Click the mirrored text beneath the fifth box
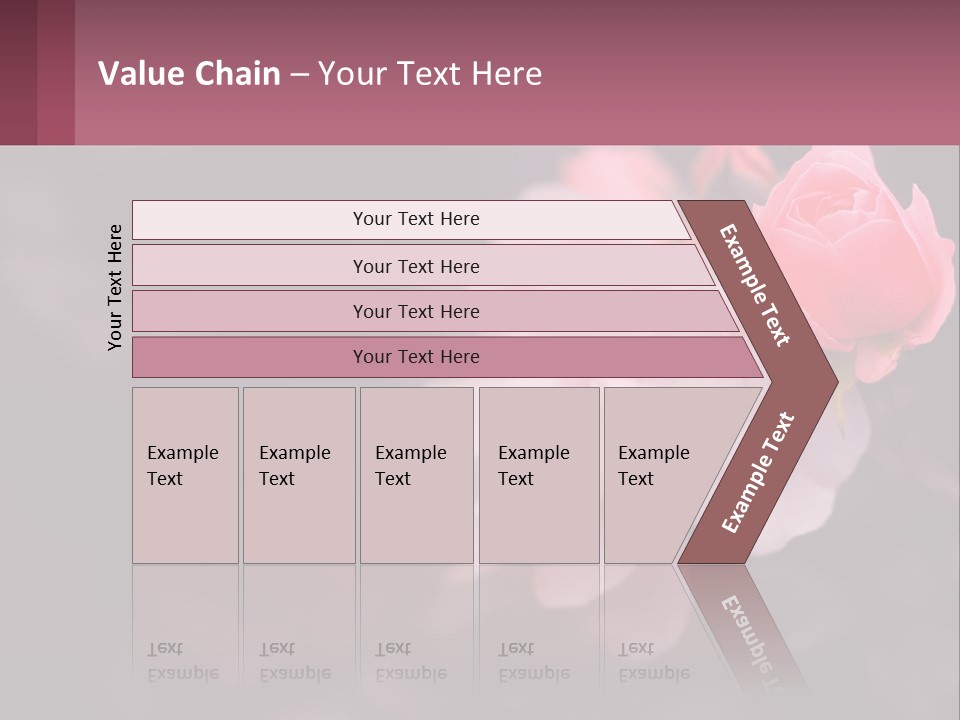Viewport: 960px width, 720px height. pyautogui.click(x=654, y=661)
